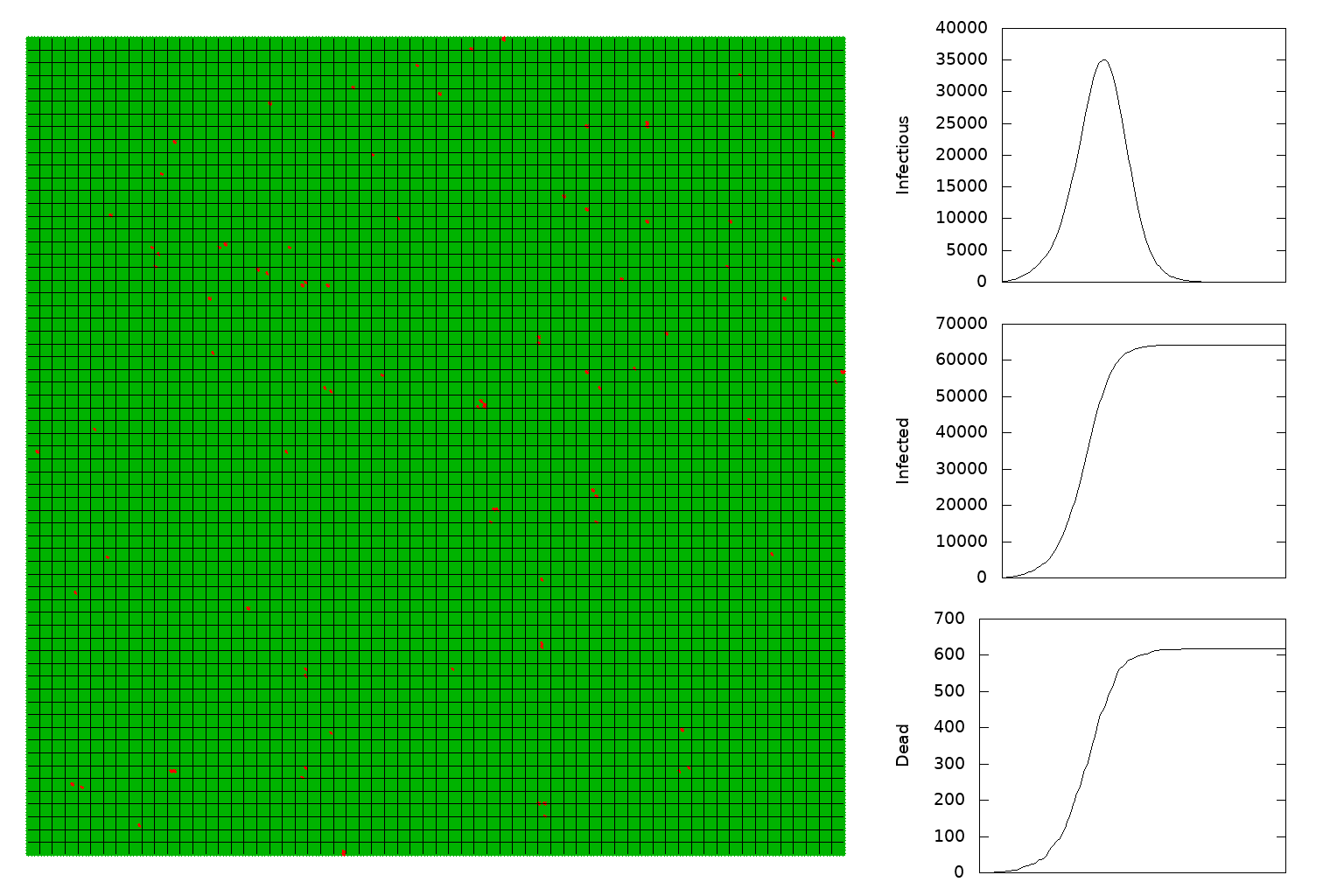Click the 10000 tick on Infectious chart
Viewport: 1344px width, 896px height.
tap(961, 218)
